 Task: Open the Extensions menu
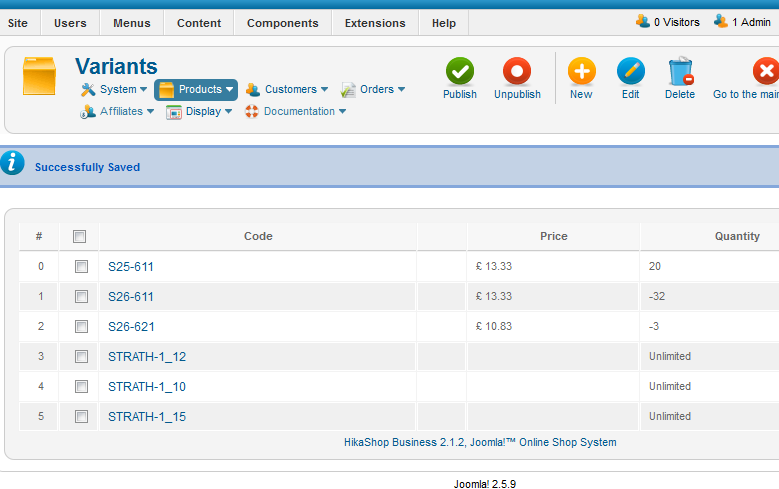coord(375,23)
